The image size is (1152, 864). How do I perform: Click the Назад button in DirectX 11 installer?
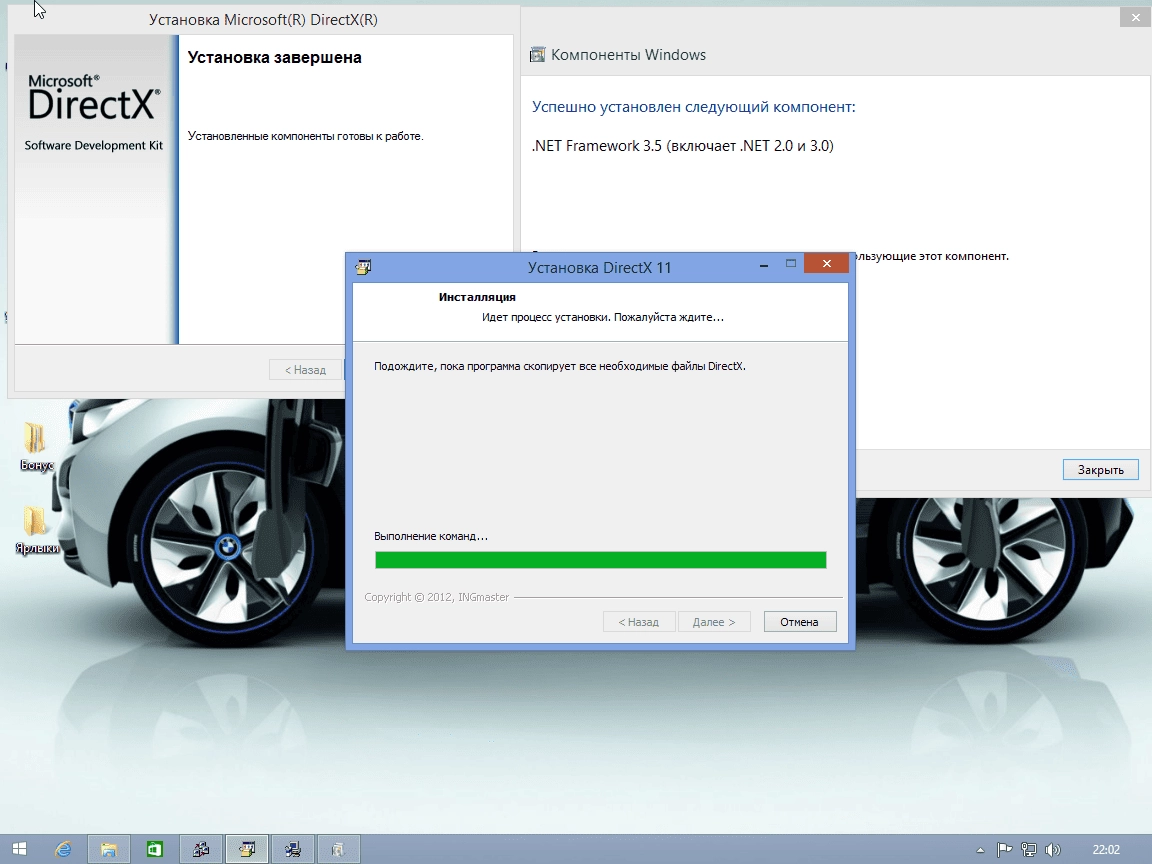pyautogui.click(x=638, y=622)
